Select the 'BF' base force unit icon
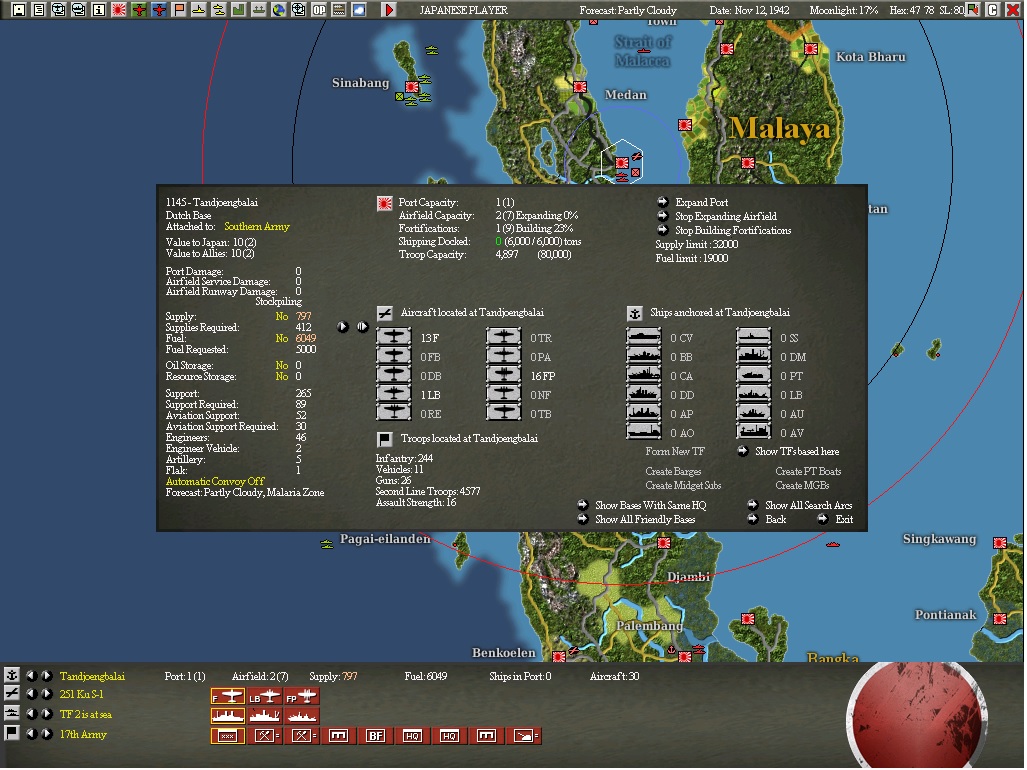The height and width of the screenshot is (770, 1027). pyautogui.click(x=375, y=736)
